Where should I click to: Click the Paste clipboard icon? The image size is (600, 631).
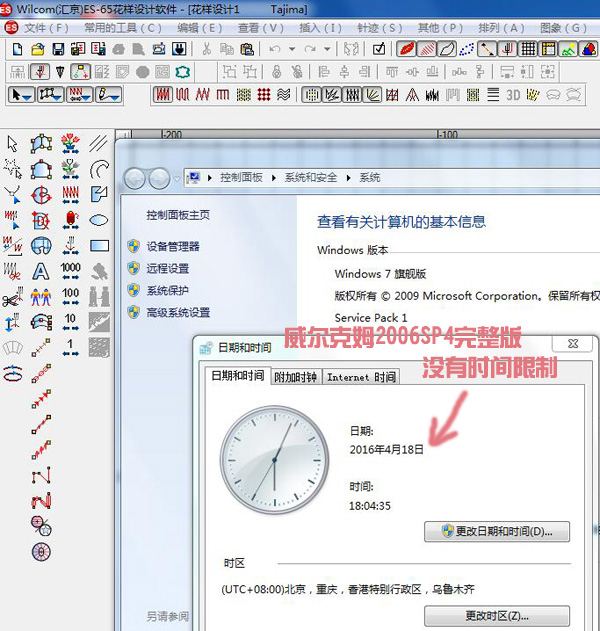(247, 49)
